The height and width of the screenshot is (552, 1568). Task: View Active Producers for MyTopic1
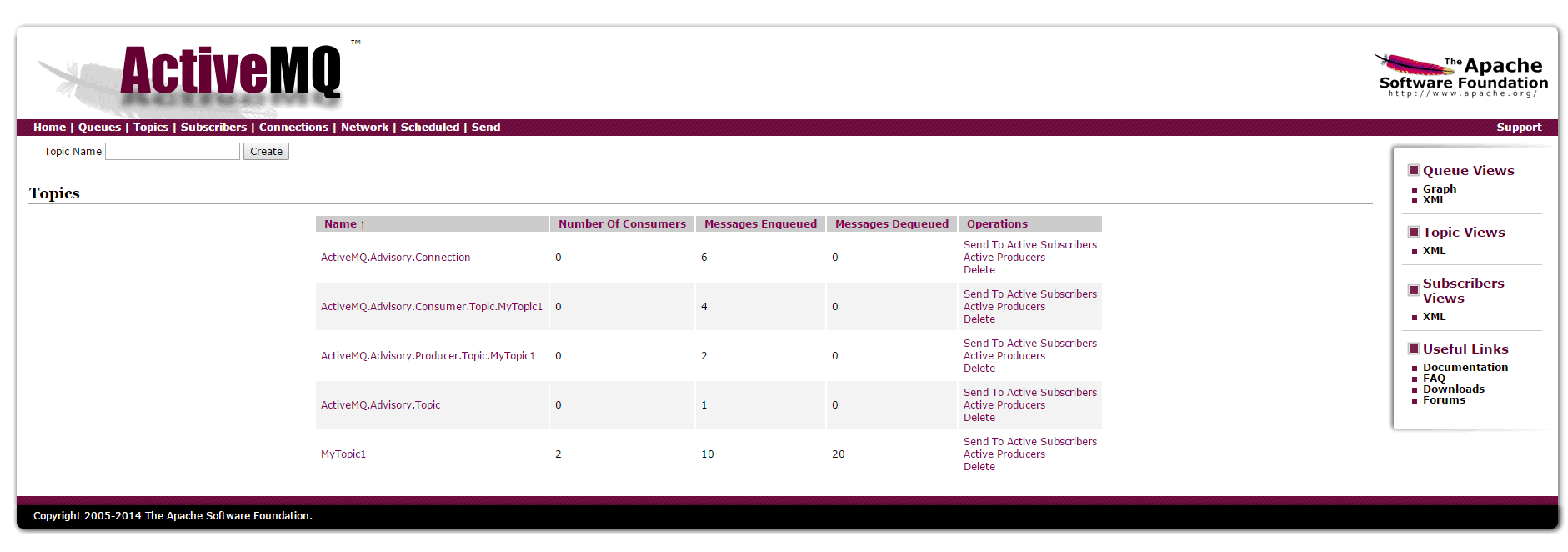pos(1004,454)
